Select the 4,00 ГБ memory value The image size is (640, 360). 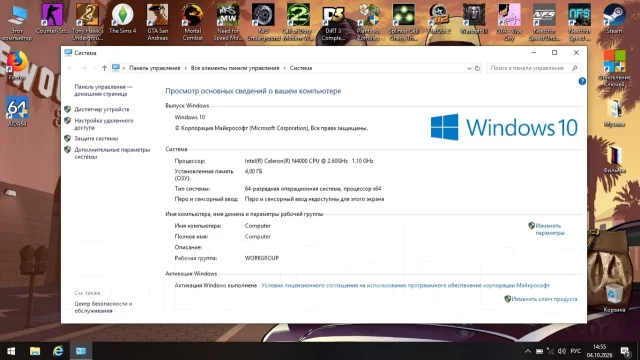pyautogui.click(x=253, y=171)
